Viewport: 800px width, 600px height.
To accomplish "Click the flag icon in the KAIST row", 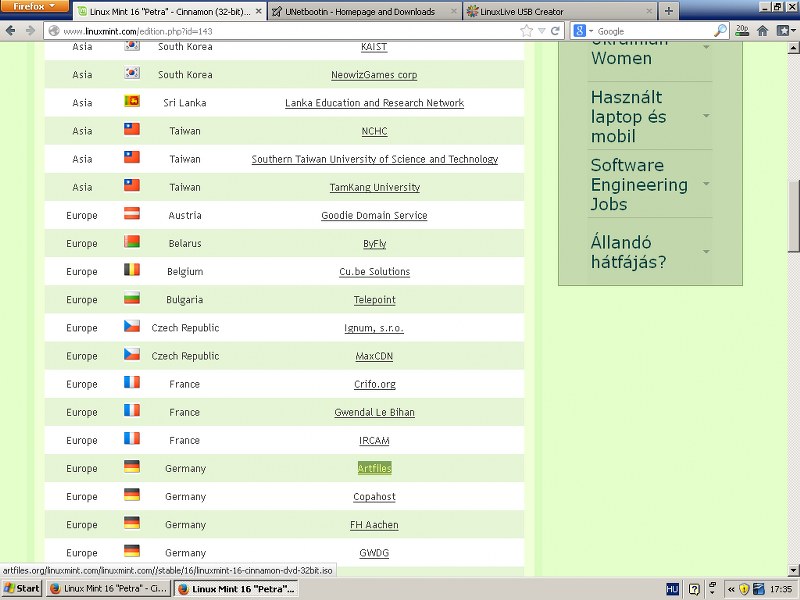I will pyautogui.click(x=132, y=46).
